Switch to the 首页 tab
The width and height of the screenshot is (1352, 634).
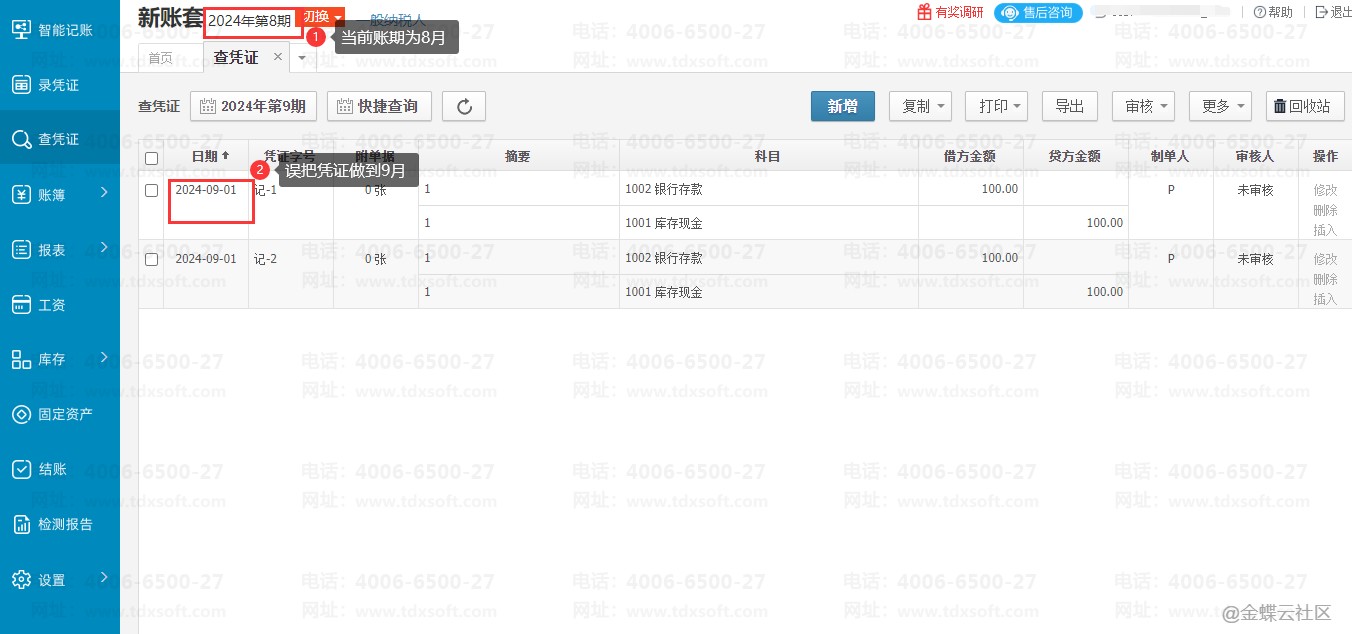pos(160,58)
